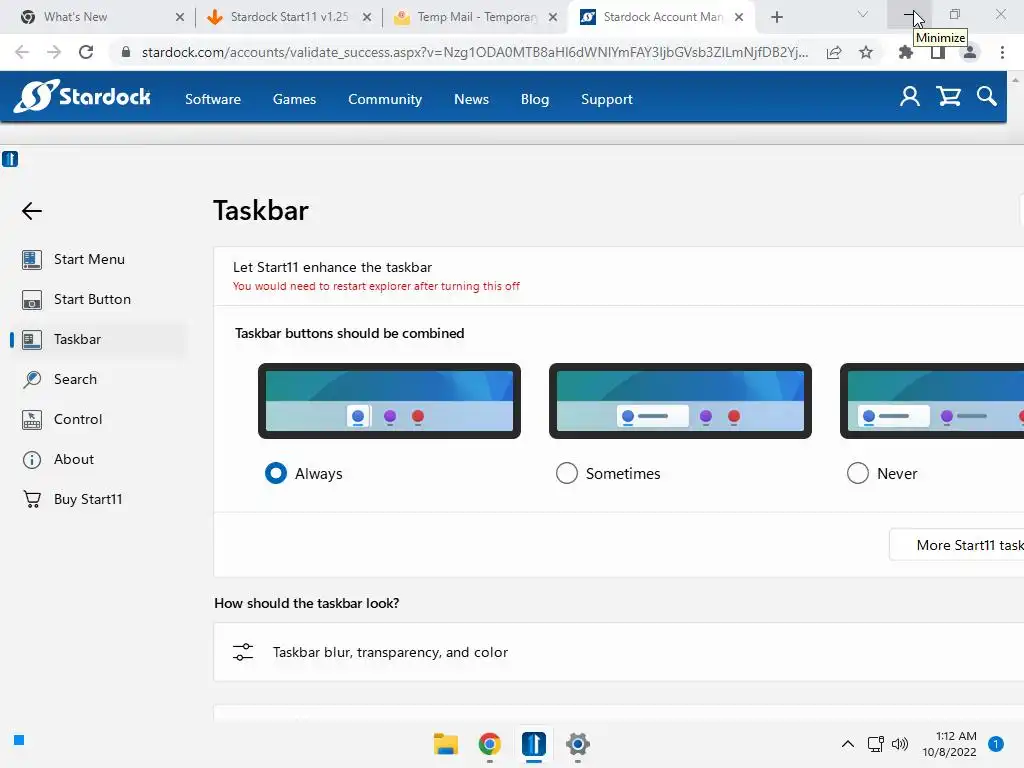This screenshot has height=768, width=1024.
Task: Bookmark this page with the star
Action: (x=866, y=52)
